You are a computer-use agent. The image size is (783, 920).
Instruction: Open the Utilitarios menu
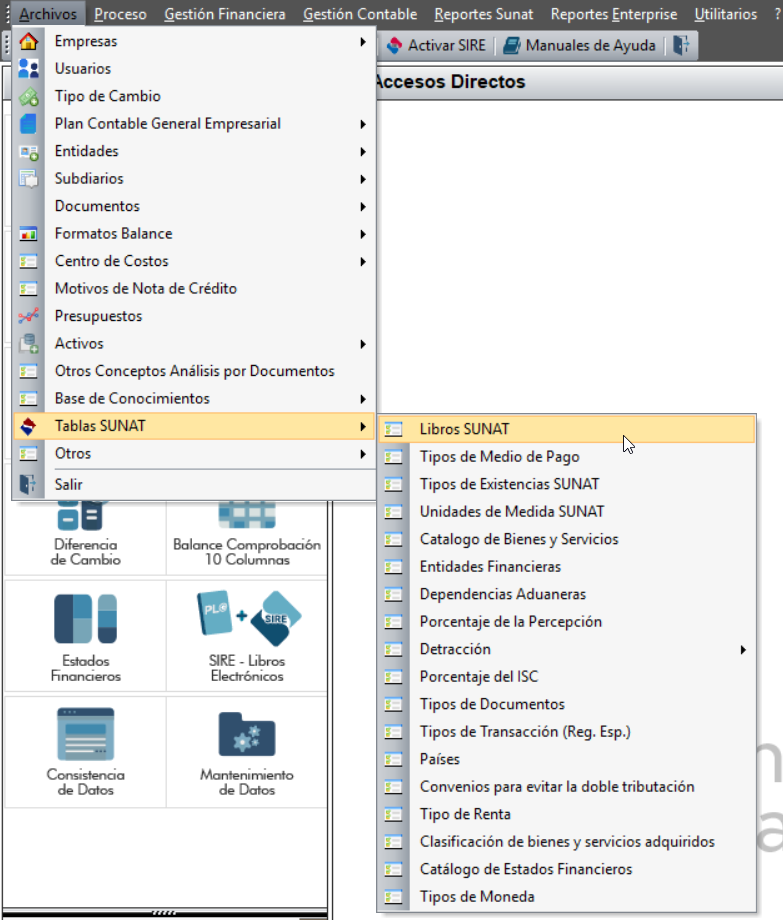click(x=726, y=13)
